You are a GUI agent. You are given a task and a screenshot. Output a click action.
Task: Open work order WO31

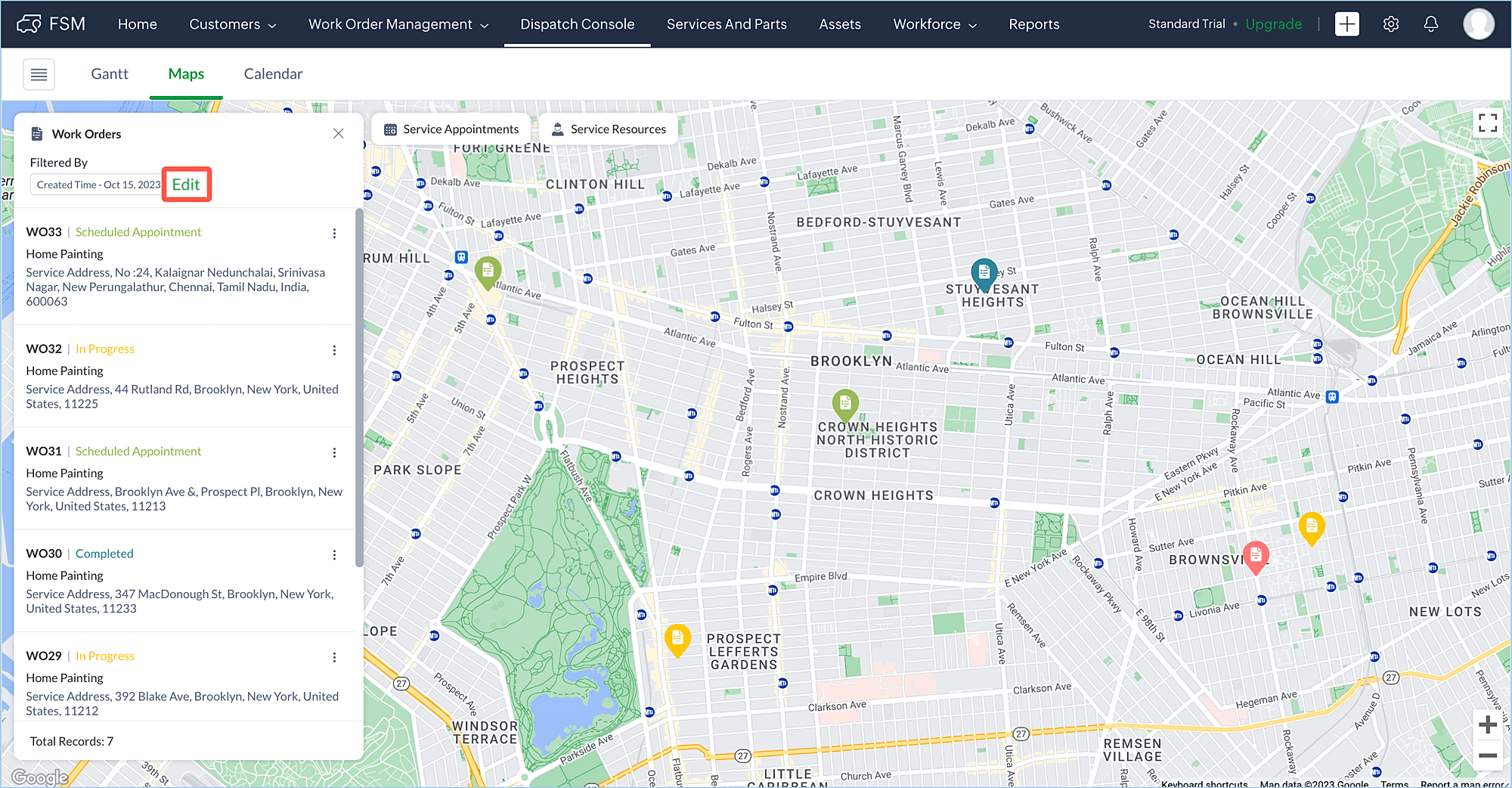pos(44,451)
